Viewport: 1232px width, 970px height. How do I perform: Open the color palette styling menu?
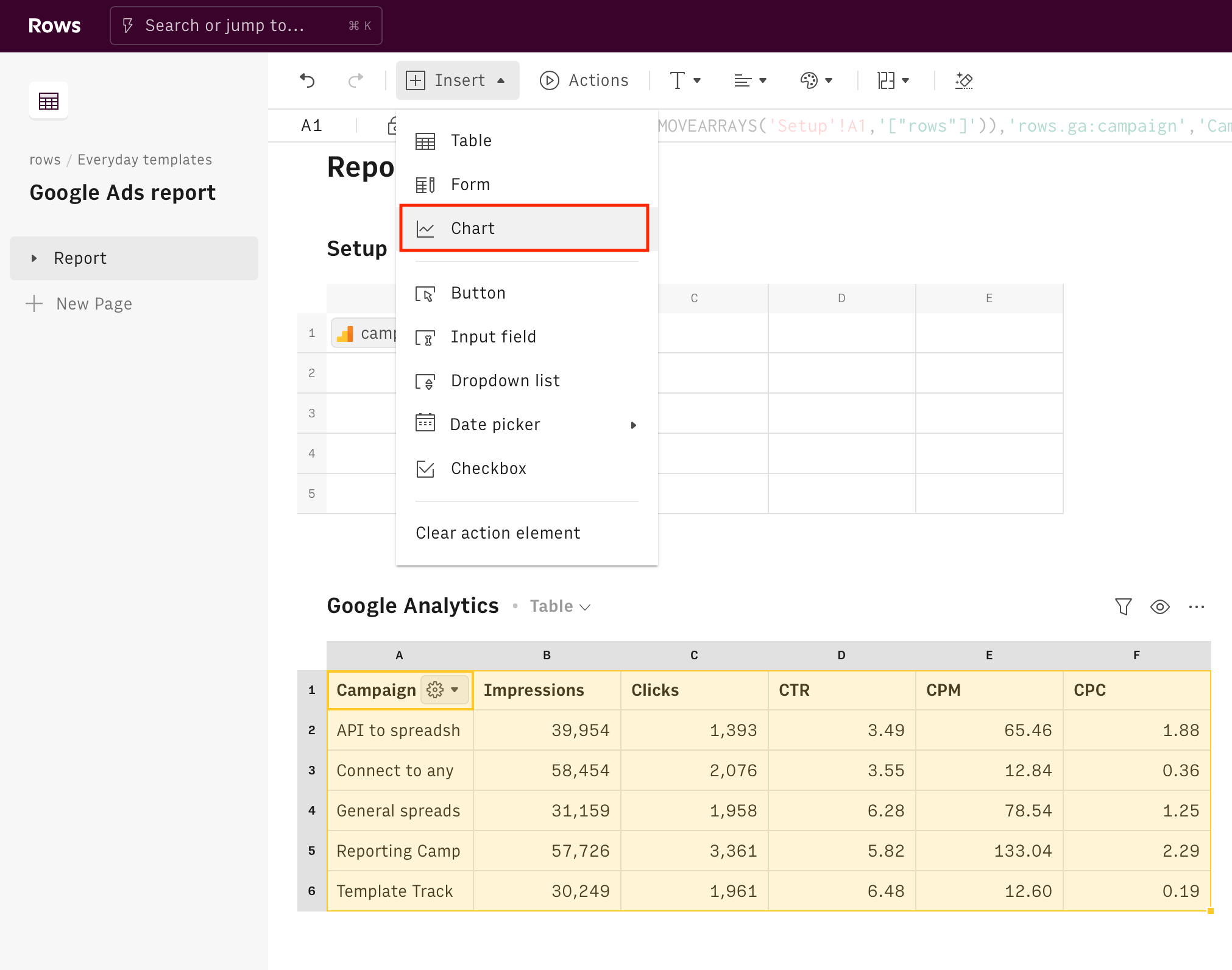pyautogui.click(x=816, y=80)
